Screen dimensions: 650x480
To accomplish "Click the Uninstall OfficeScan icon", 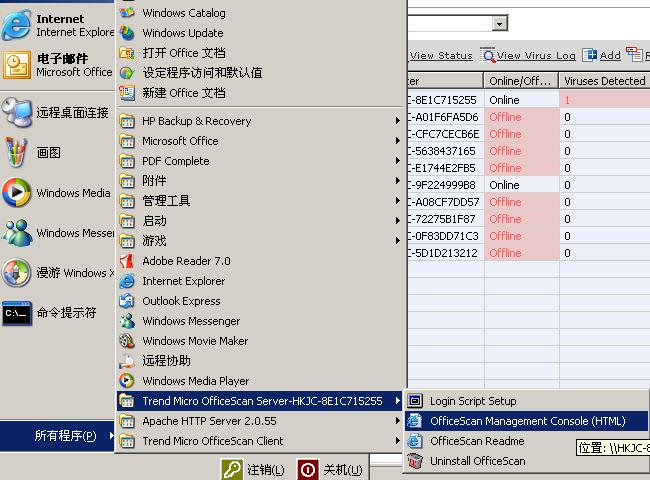I will 415,461.
